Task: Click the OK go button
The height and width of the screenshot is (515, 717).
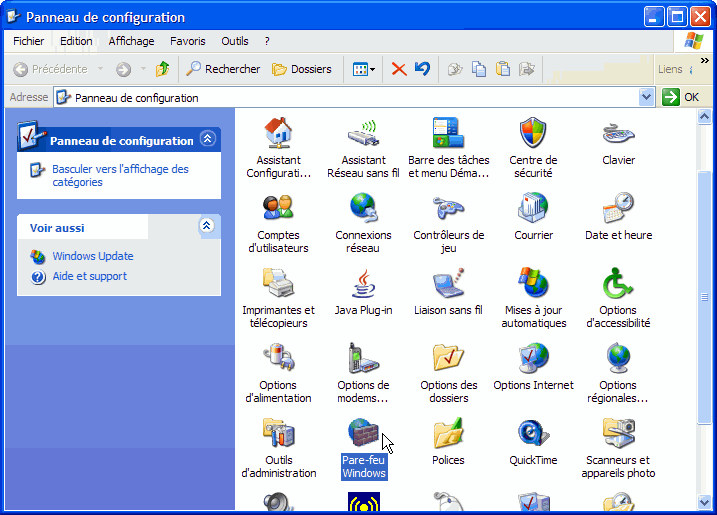Action: click(680, 97)
